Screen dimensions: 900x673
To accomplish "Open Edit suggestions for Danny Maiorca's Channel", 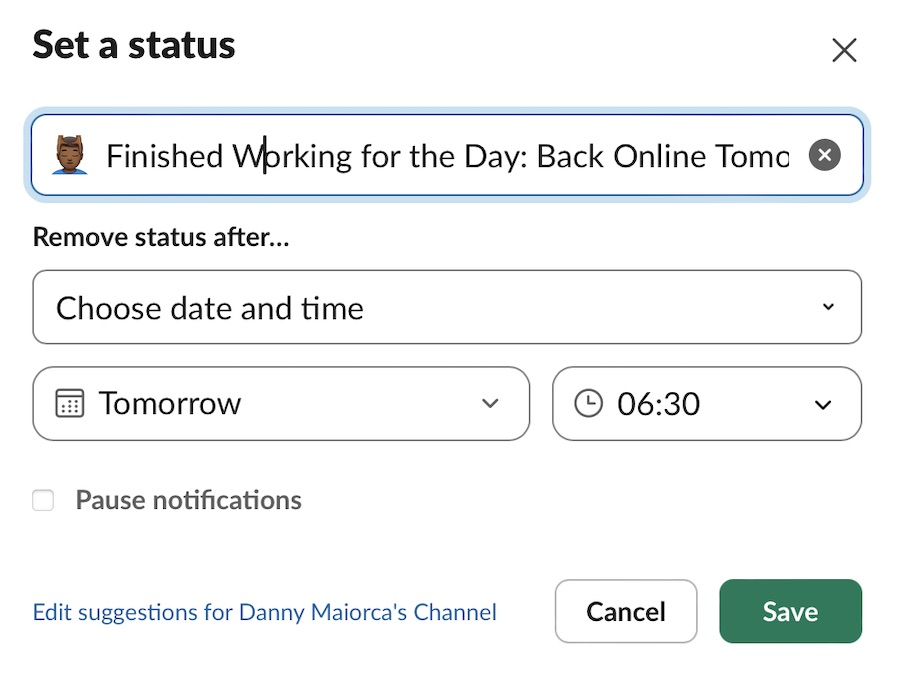I will [264, 612].
